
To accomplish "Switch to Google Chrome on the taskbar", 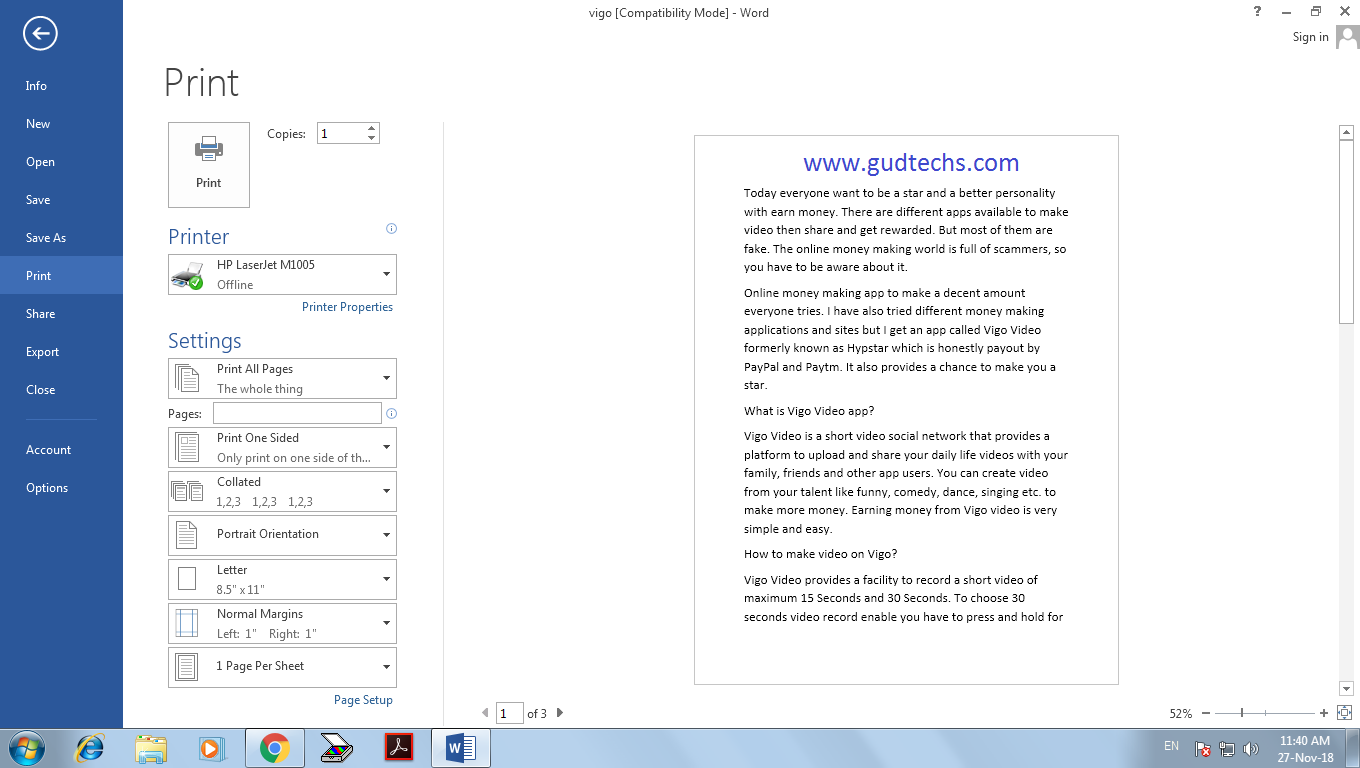I will (275, 748).
